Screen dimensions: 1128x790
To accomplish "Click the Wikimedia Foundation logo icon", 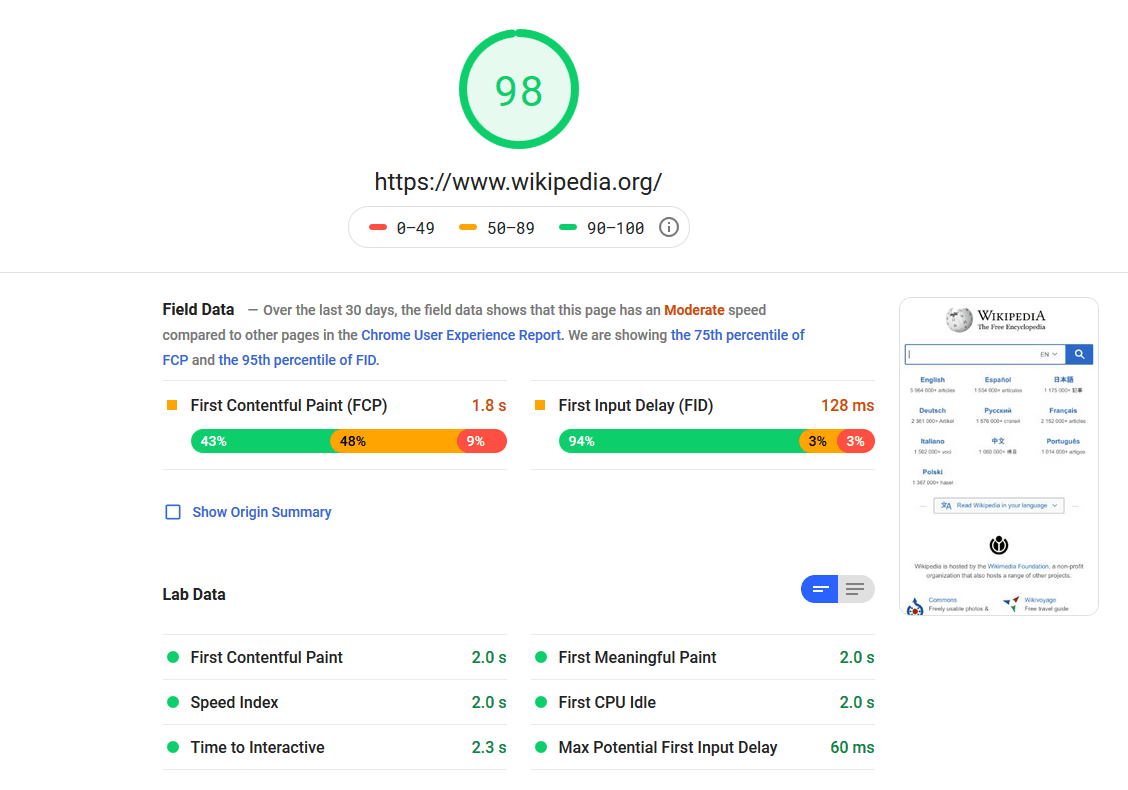I will (x=998, y=545).
